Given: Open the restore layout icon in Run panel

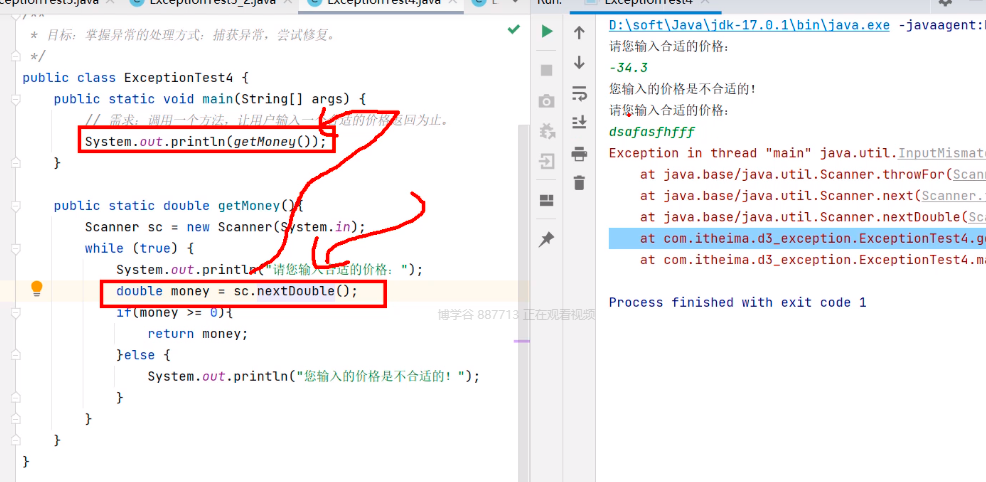Looking at the screenshot, I should (x=547, y=200).
